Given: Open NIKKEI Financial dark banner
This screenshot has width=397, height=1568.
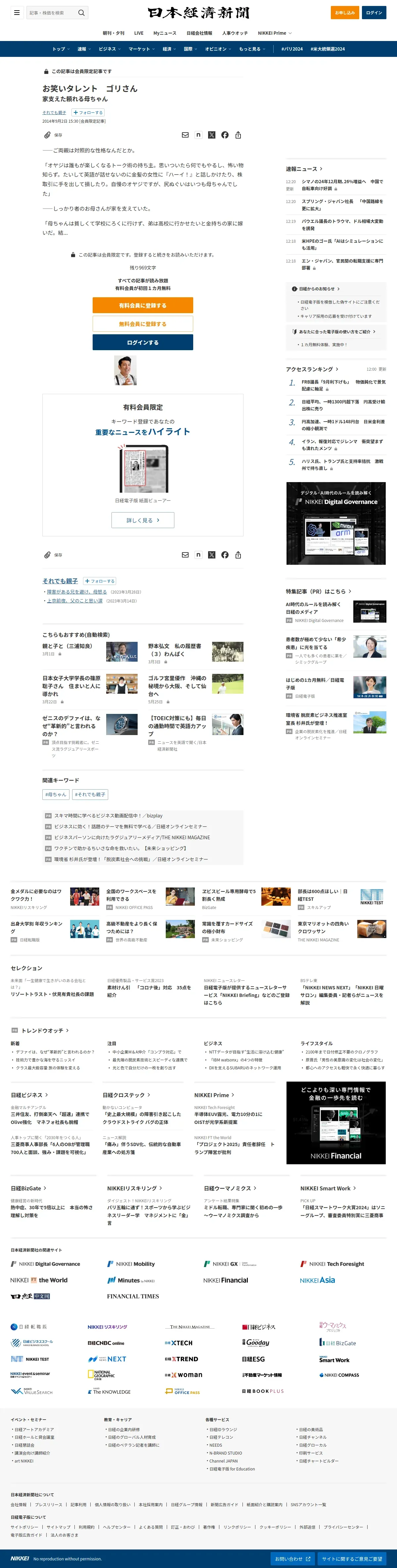Looking at the screenshot, I should coord(336,1123).
